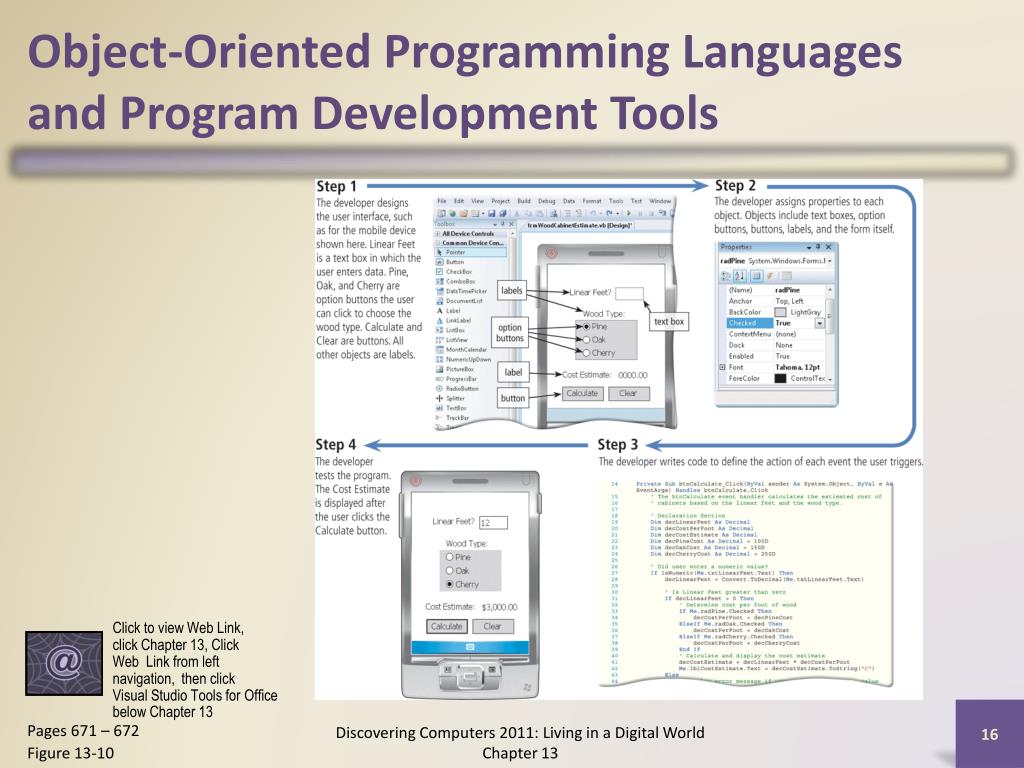This screenshot has height=768, width=1024.
Task: Click Clear button on Step 1 form
Action: [628, 394]
